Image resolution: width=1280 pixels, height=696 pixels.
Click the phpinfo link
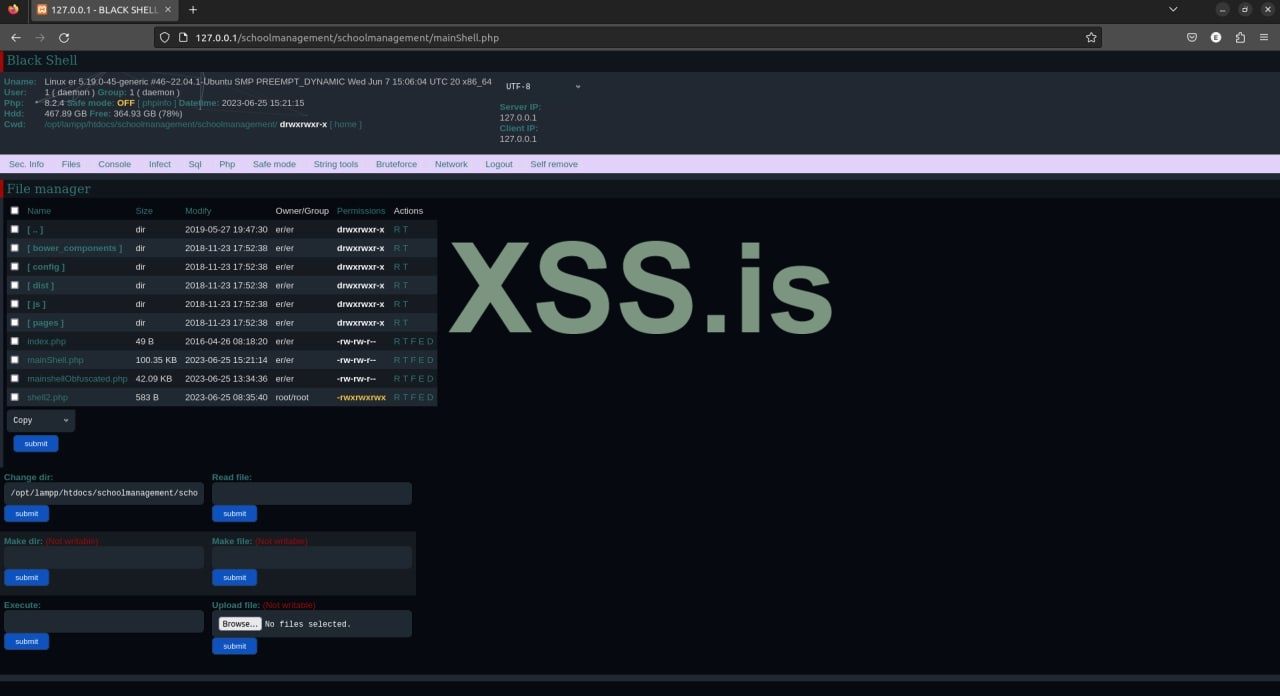(157, 103)
